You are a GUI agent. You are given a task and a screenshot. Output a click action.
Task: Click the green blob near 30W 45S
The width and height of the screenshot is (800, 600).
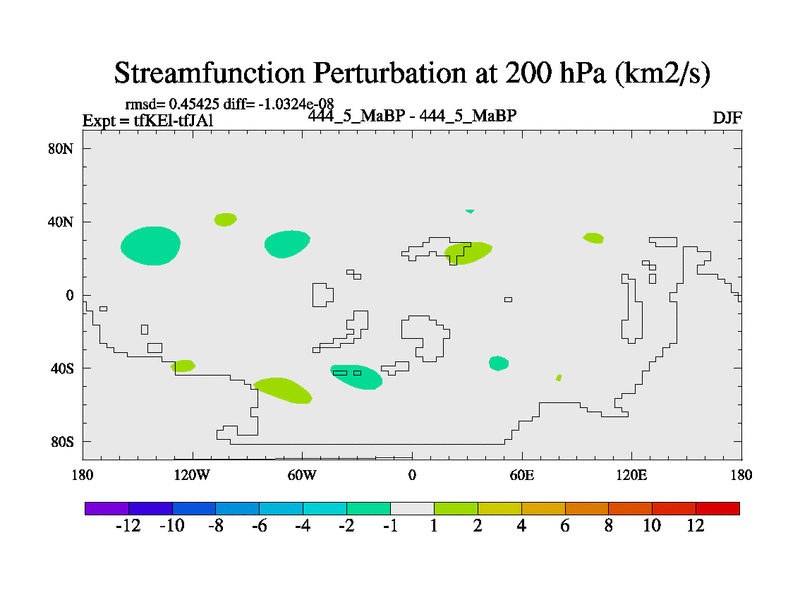point(357,377)
